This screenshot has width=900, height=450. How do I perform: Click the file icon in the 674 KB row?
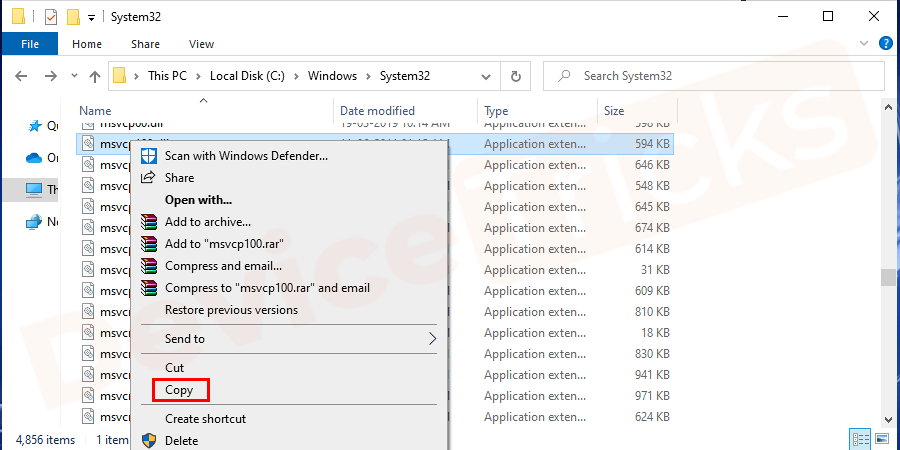[x=87, y=227]
